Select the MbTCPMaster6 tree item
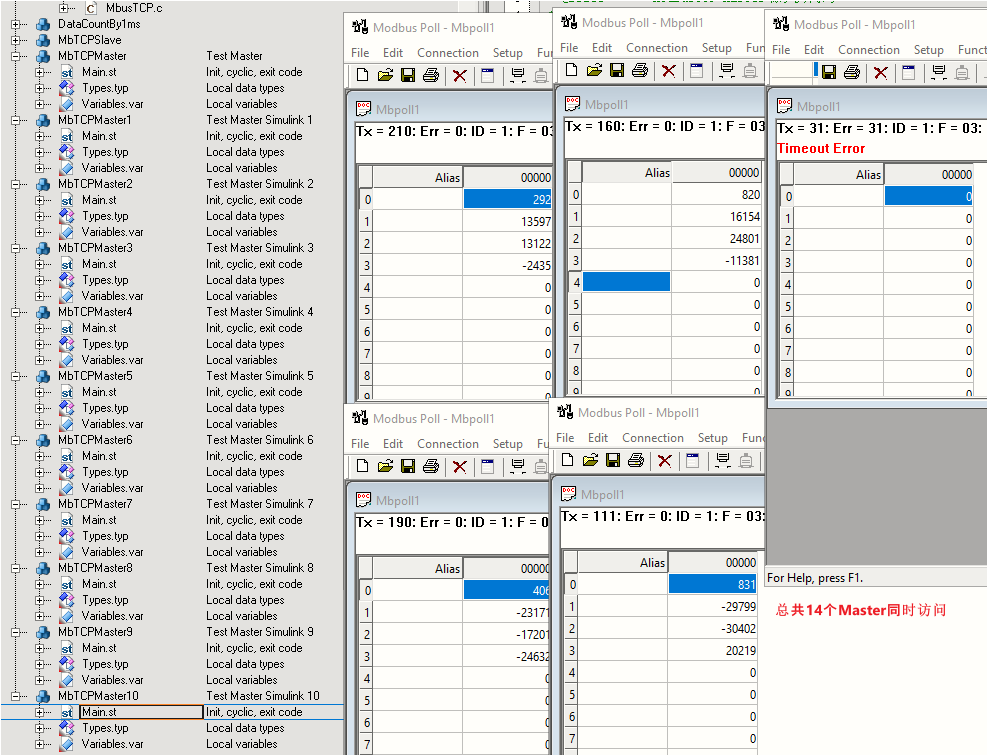The height and width of the screenshot is (755, 987). [95, 440]
